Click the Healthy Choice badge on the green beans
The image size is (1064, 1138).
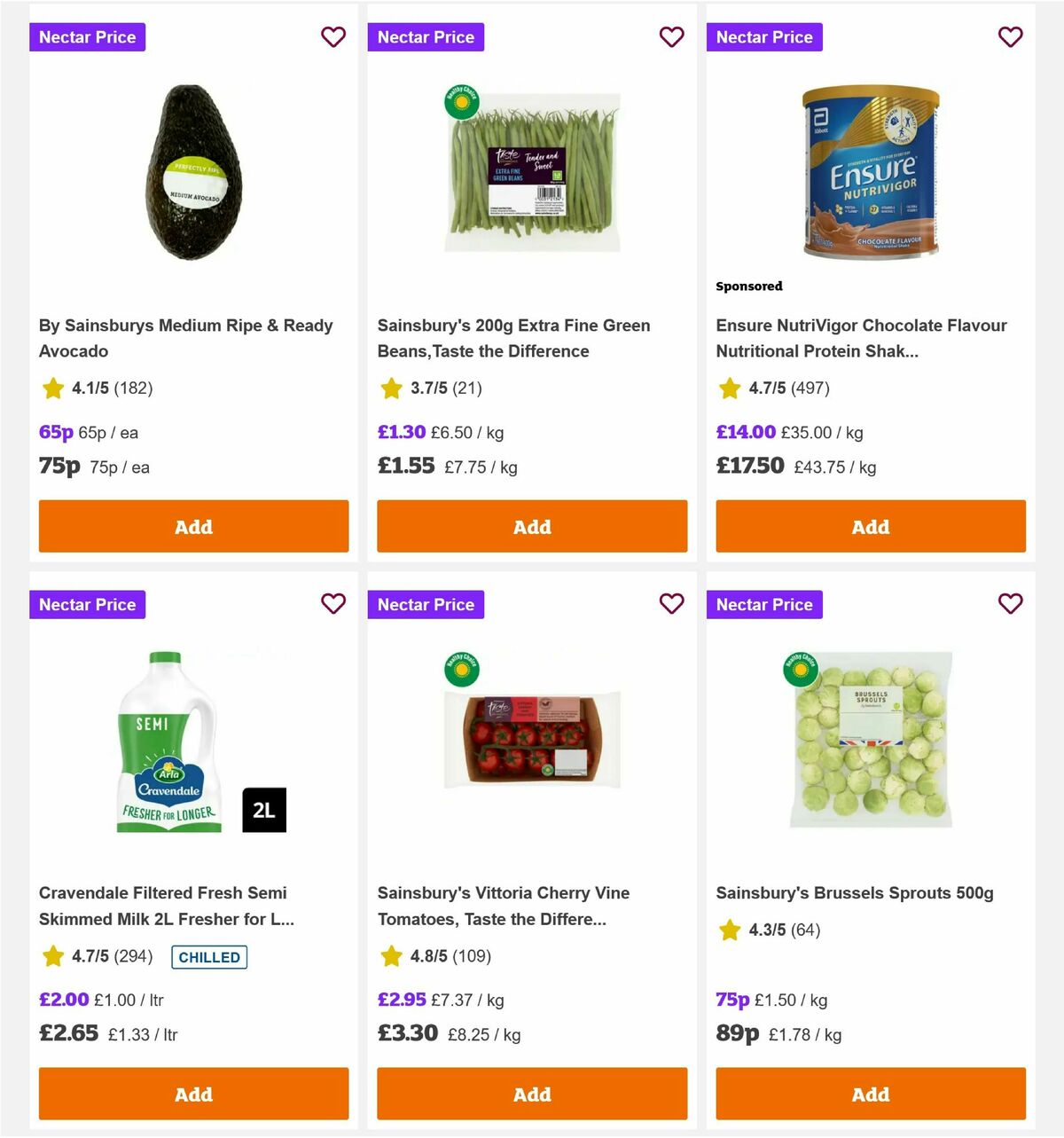tap(462, 101)
